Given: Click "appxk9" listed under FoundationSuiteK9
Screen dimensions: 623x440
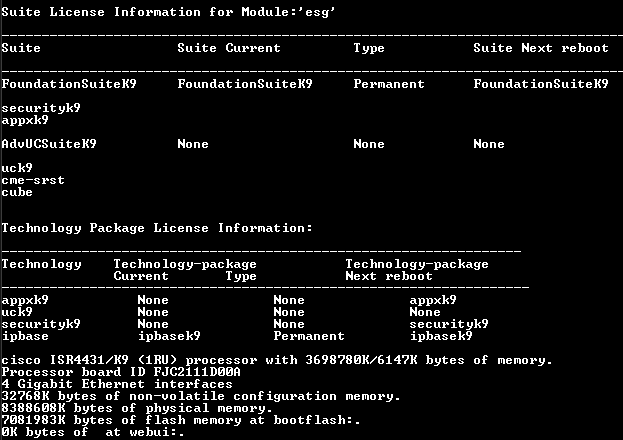Looking at the screenshot, I should pos(25,120).
